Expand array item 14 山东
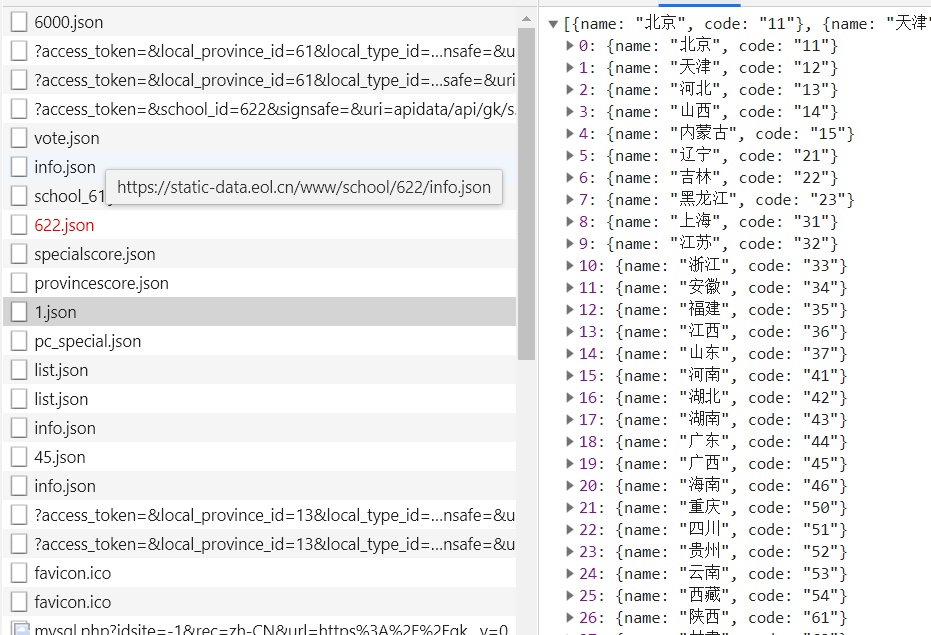 pos(570,353)
